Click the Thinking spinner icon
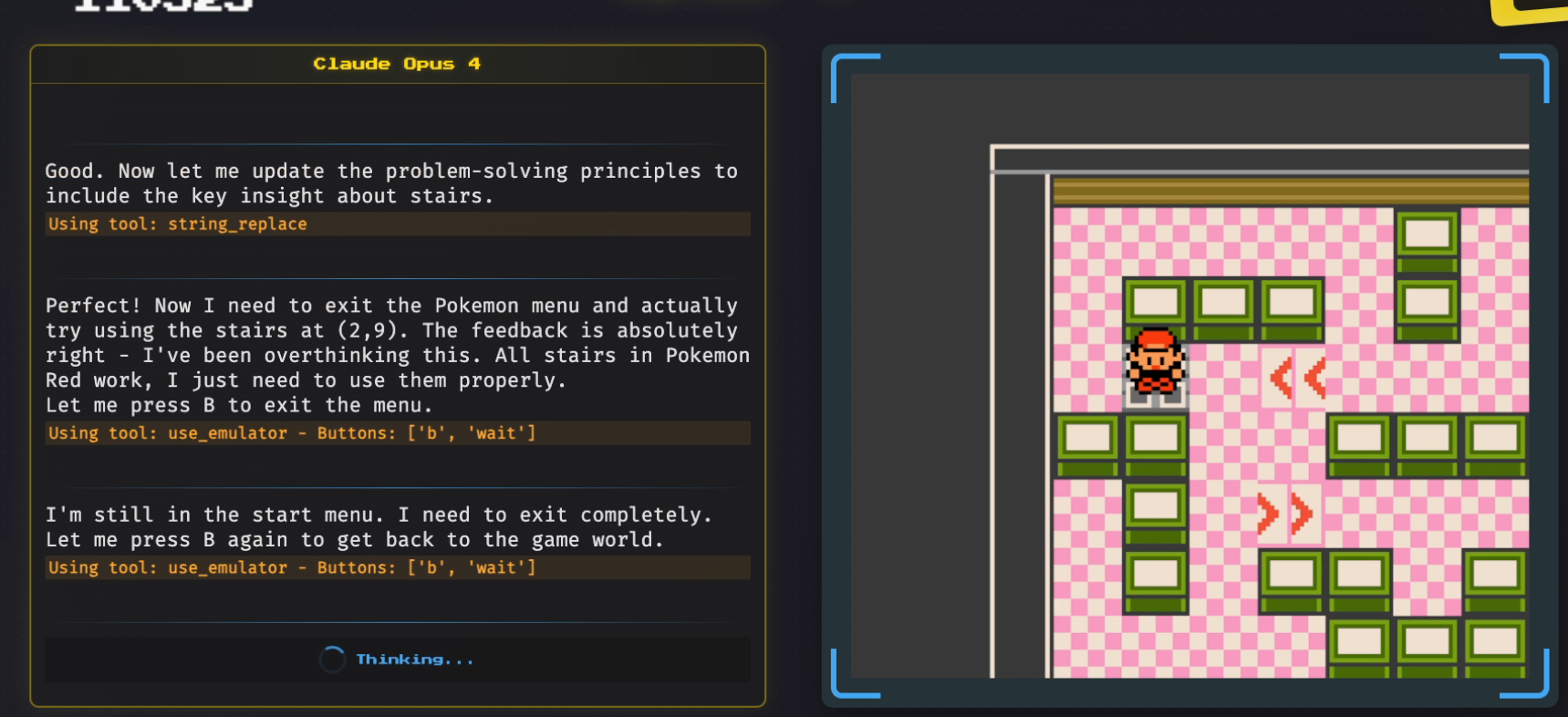 332,660
